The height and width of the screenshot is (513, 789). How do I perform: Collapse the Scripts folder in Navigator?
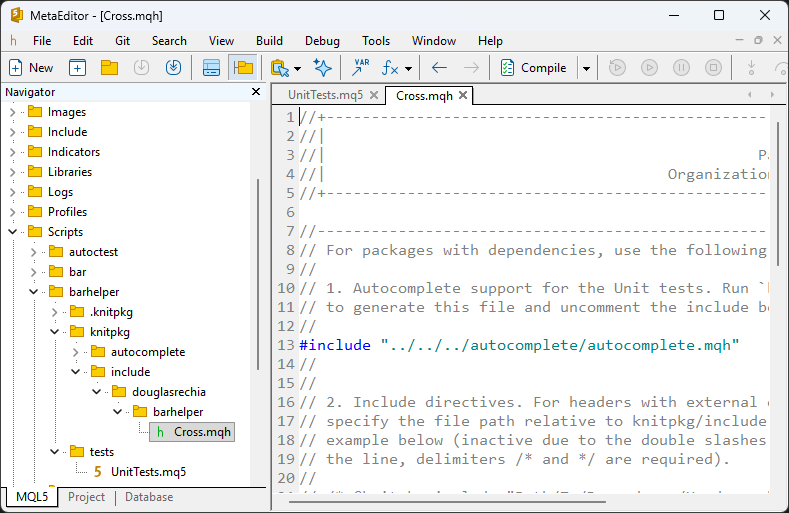tap(13, 232)
